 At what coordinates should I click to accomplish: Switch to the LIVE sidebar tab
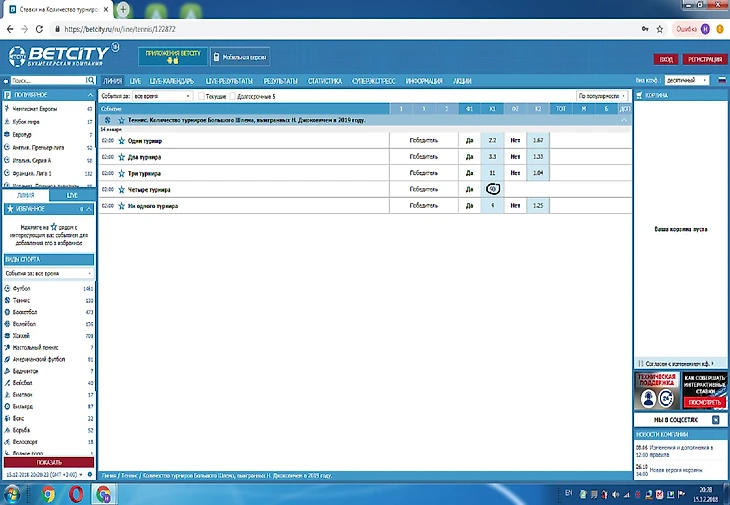[72, 195]
